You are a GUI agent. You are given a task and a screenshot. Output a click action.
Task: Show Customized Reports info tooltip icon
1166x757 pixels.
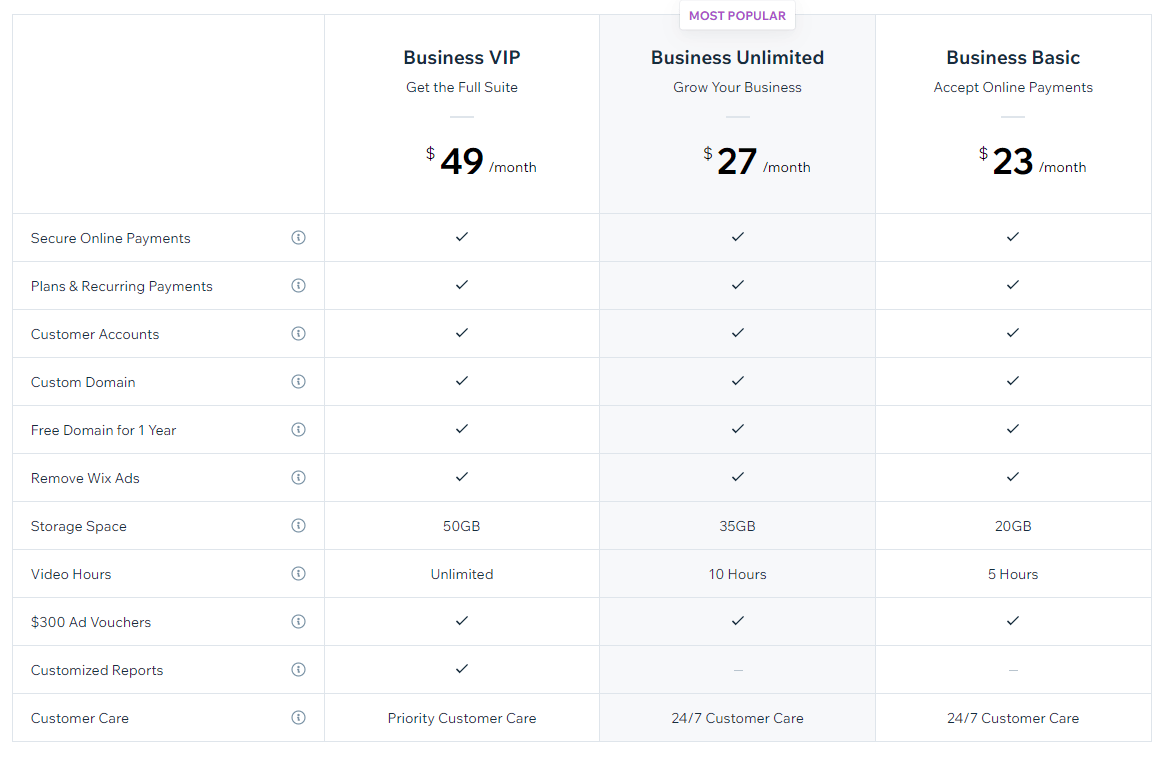click(x=298, y=670)
